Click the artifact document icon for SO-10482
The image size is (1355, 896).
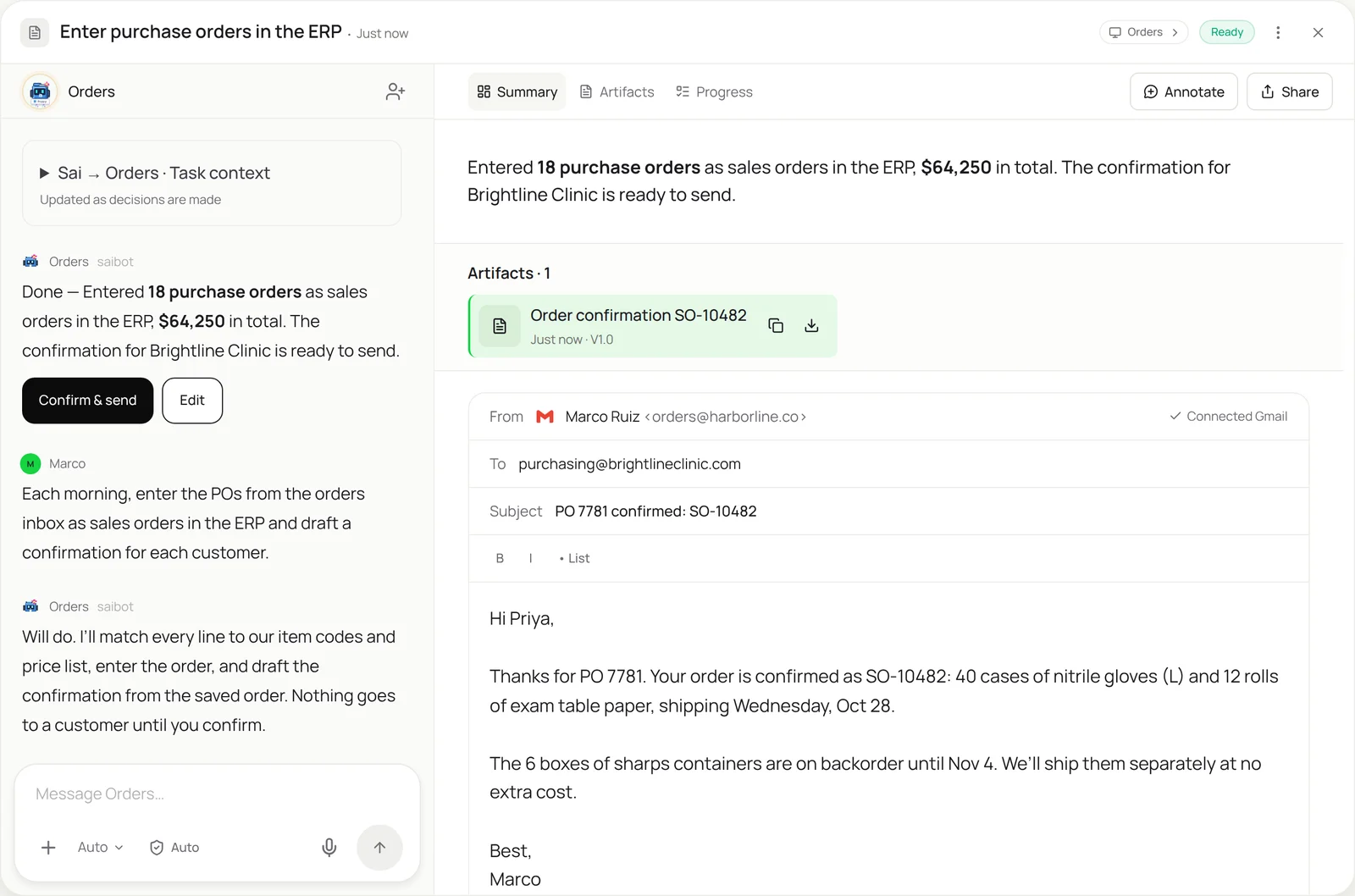click(x=500, y=326)
